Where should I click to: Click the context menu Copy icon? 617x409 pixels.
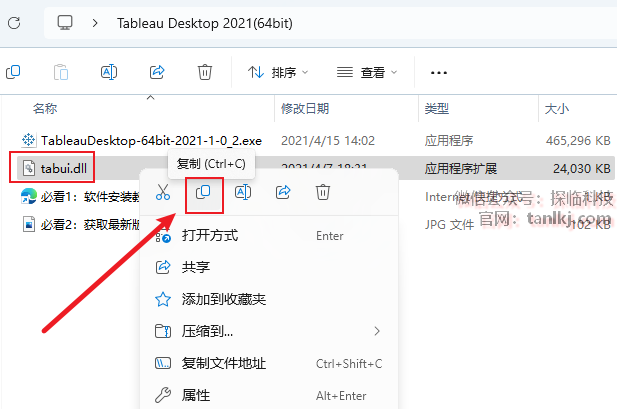point(203,192)
